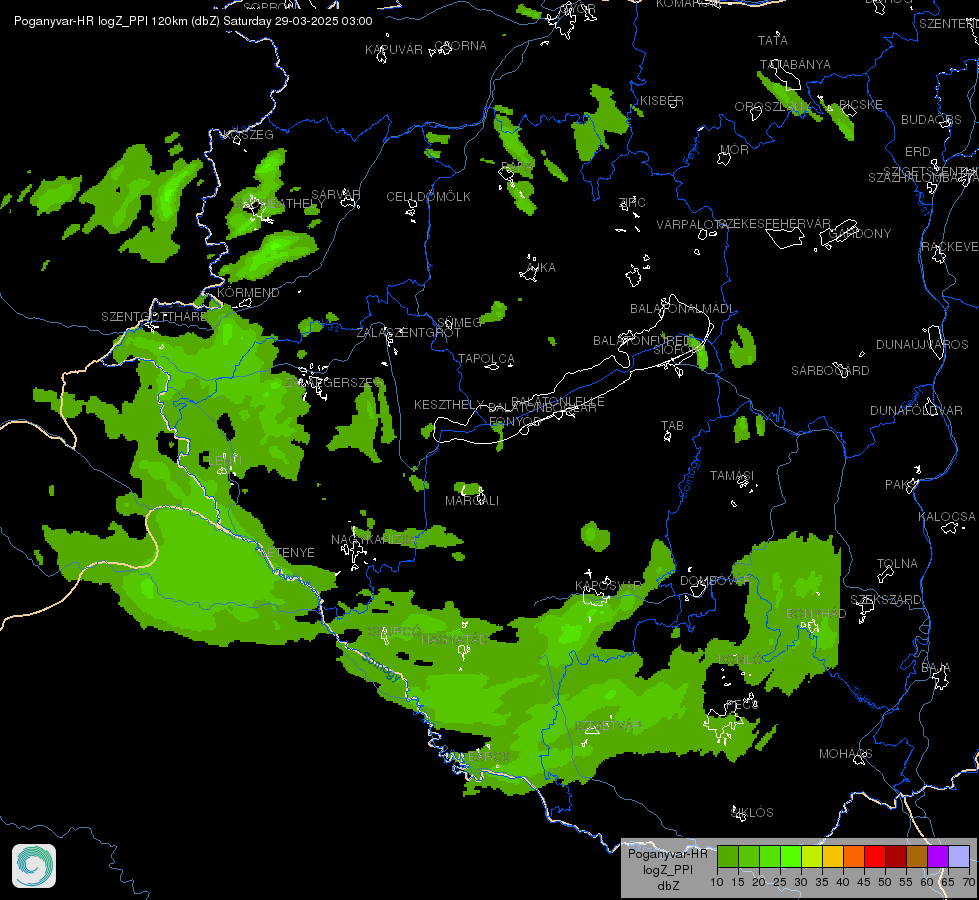Click the city label CELLDÖMÖLK
This screenshot has width=979, height=900.
[x=428, y=197]
